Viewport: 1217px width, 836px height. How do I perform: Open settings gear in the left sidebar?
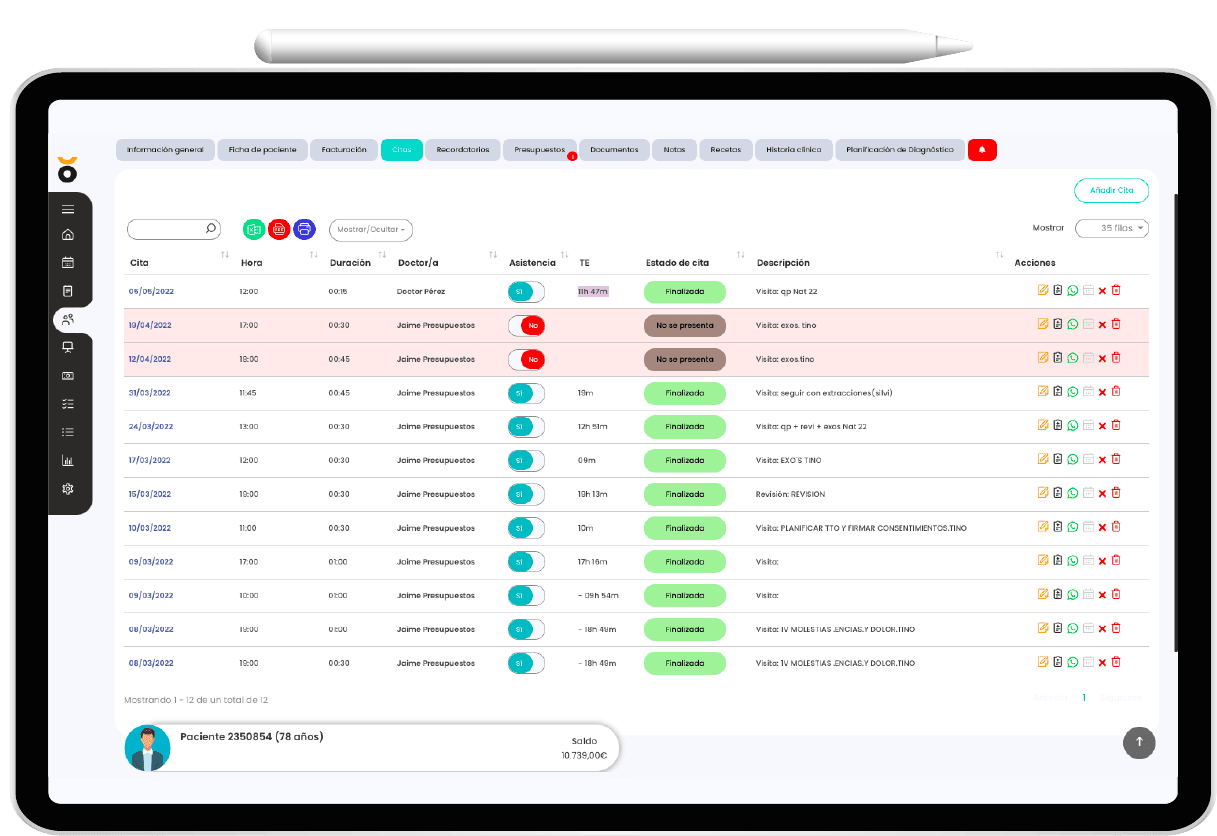tap(68, 489)
